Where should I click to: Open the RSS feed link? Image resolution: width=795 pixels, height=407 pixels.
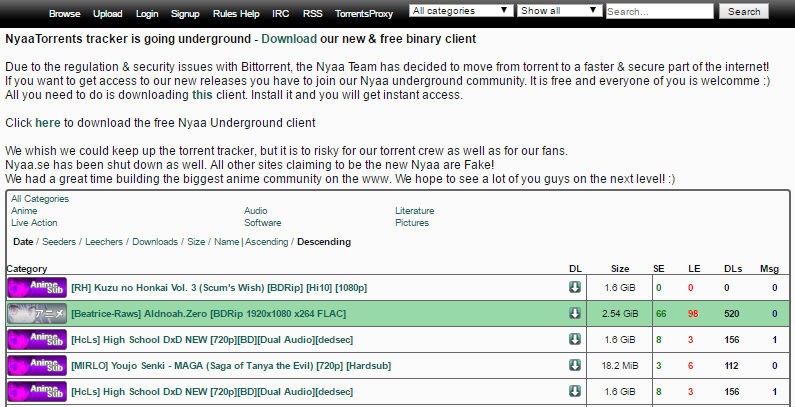coord(312,14)
